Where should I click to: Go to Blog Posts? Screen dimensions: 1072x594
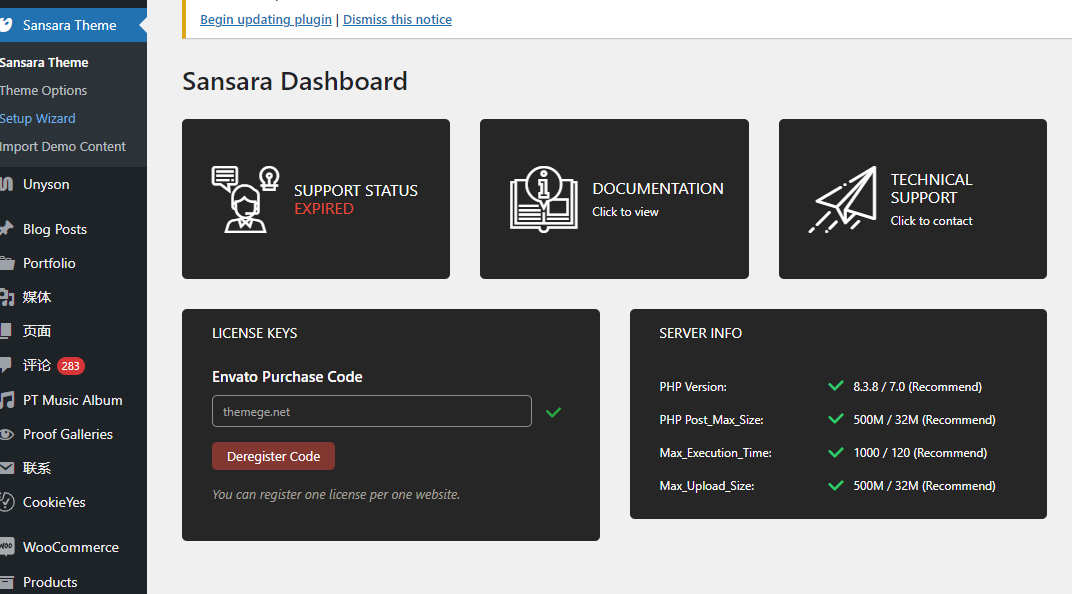click(55, 229)
